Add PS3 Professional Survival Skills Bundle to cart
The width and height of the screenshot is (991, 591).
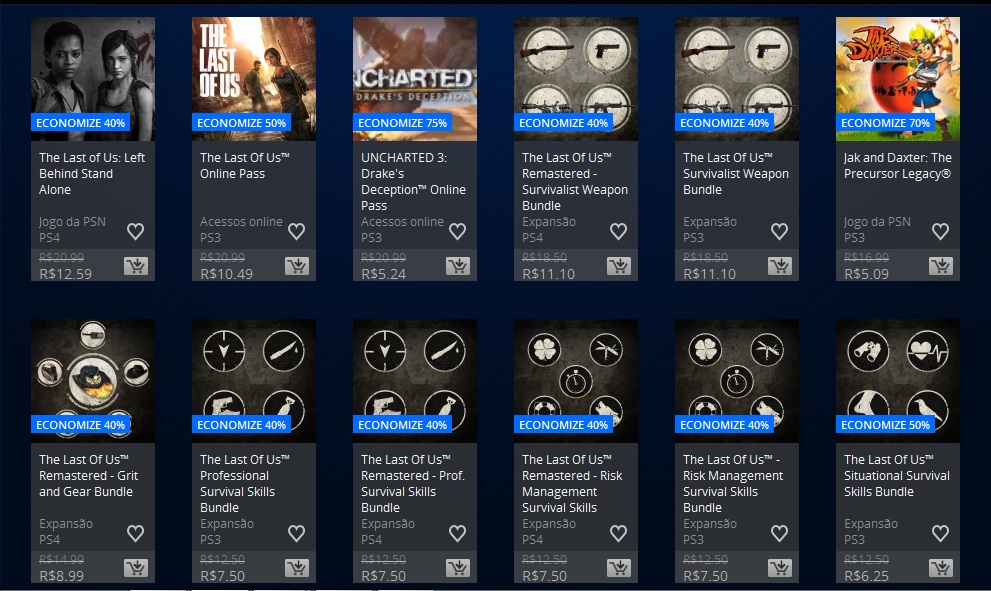(297, 568)
